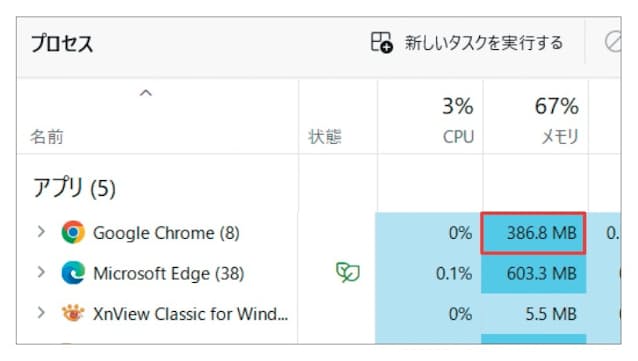Screen dimensions: 638x361
Task: Expand the XnView Classic process group
Action: click(x=41, y=313)
